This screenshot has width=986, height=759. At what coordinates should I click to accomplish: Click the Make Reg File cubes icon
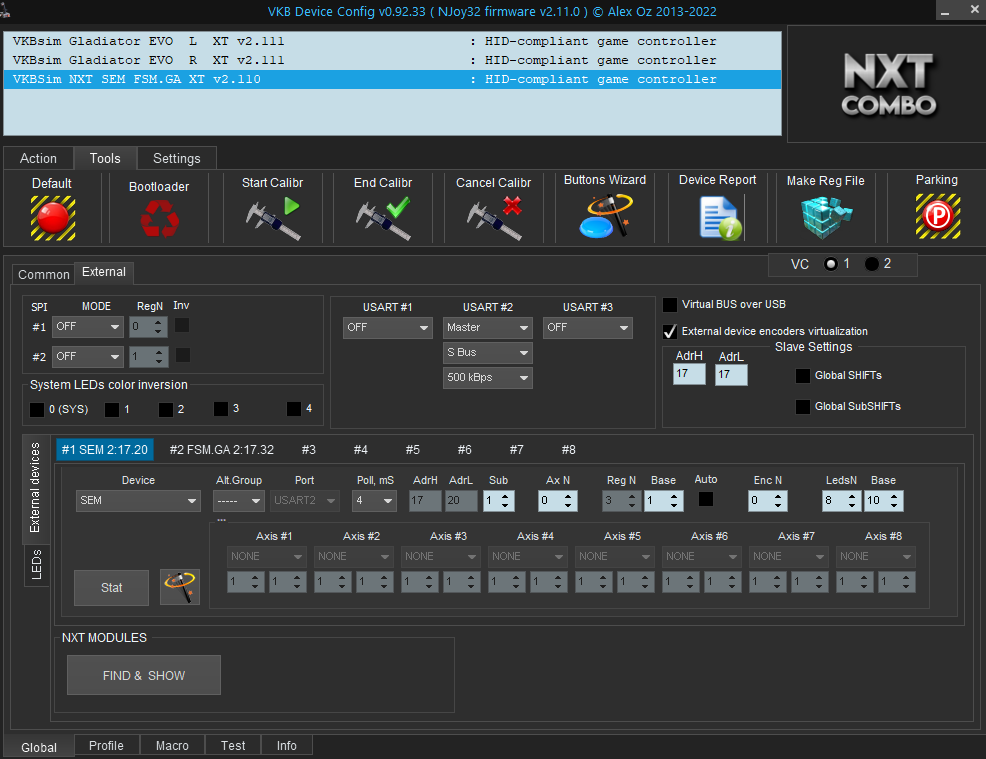826,218
